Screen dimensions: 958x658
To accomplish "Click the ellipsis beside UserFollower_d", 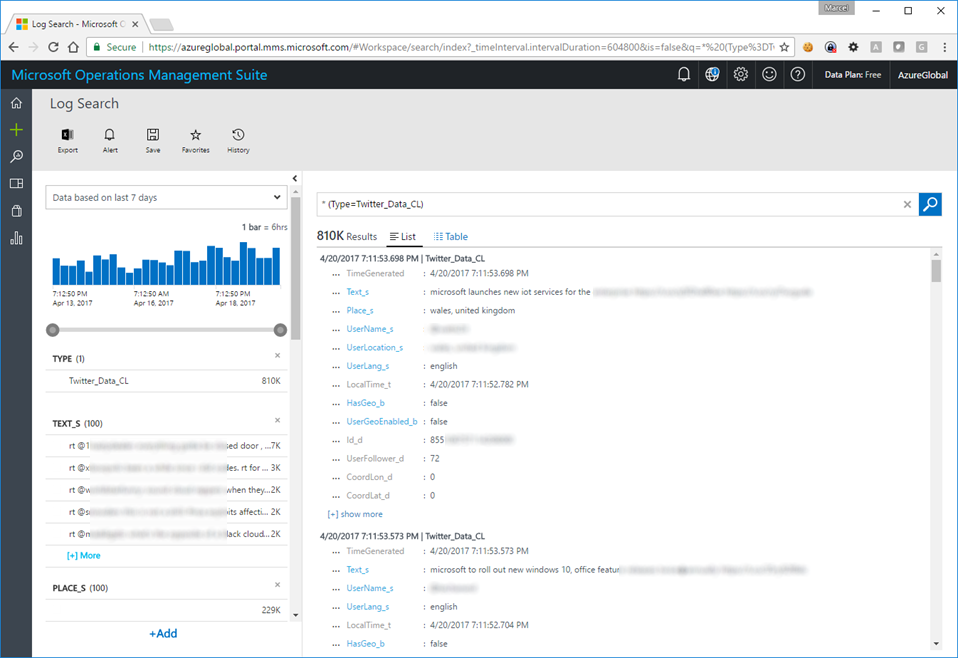I will tap(336, 459).
